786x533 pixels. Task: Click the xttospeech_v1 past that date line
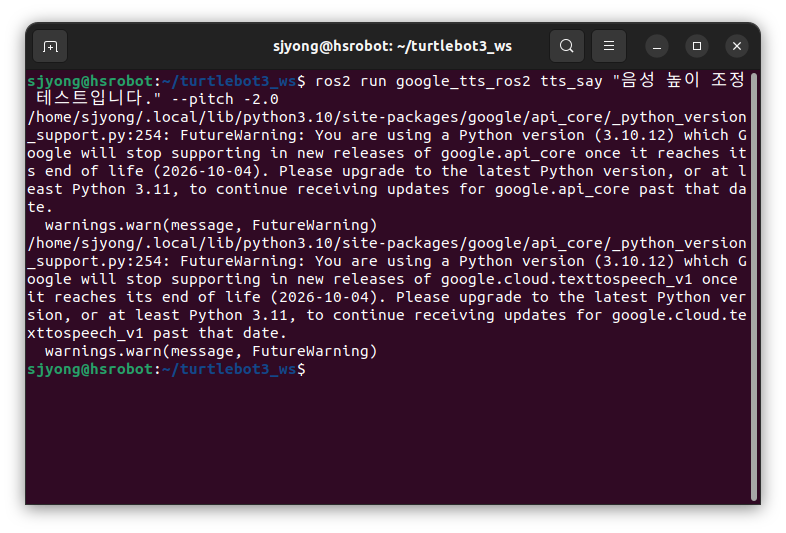pyautogui.click(x=157, y=333)
